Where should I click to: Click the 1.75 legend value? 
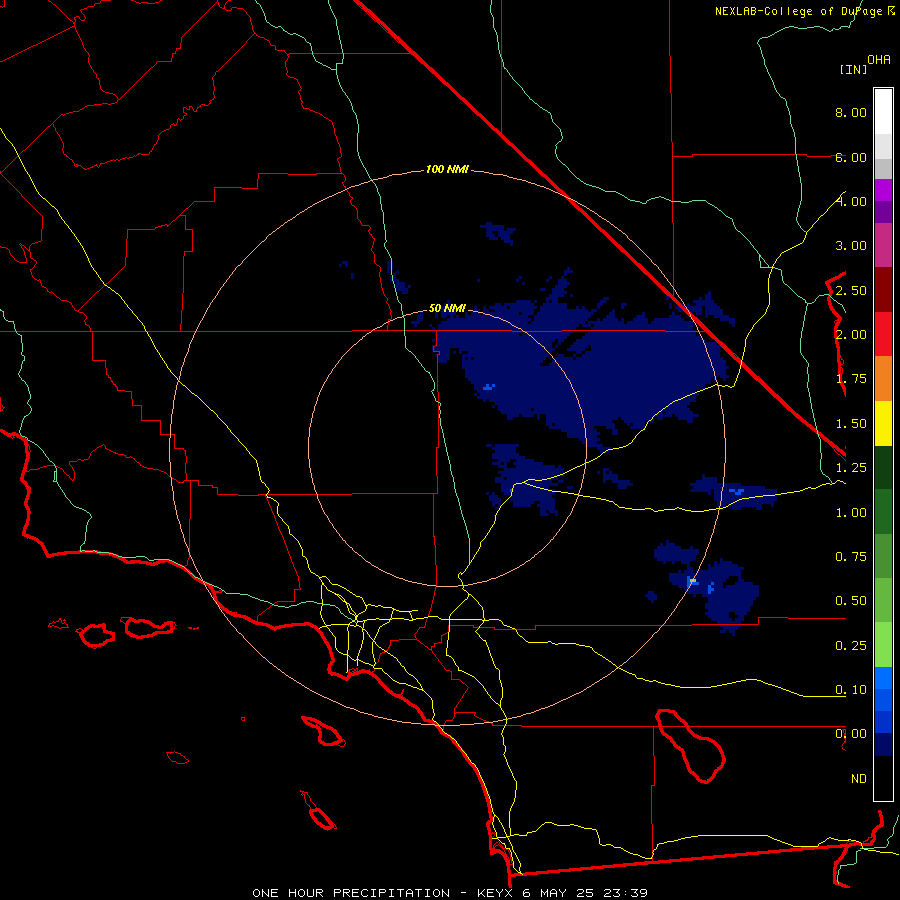click(x=851, y=379)
